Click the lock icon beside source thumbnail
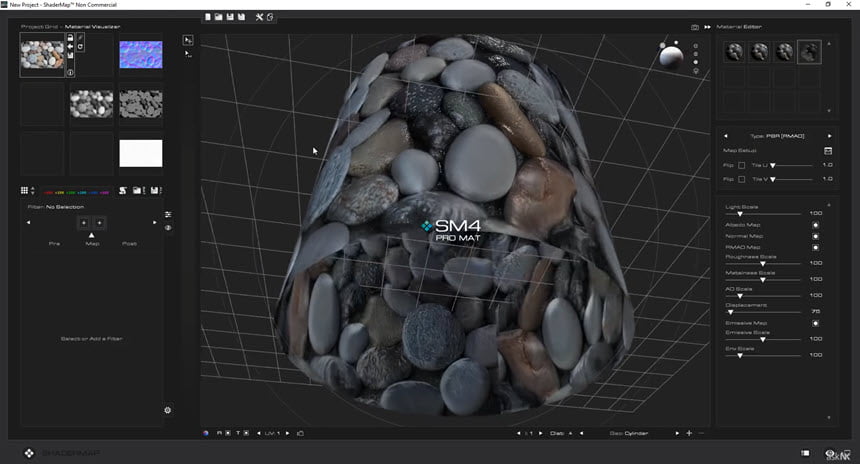Screen dimensions: 860x464 point(70,37)
